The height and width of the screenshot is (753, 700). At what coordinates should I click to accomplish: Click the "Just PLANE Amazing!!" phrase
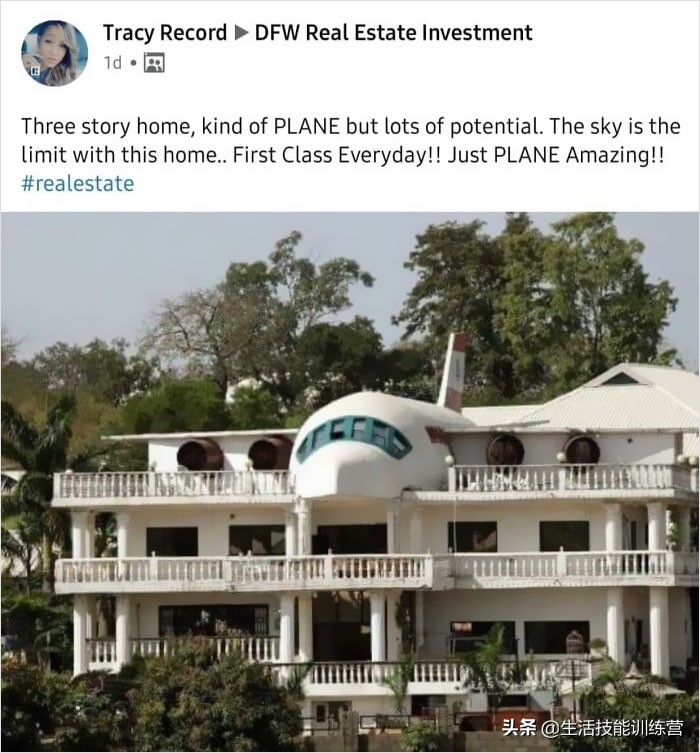[x=555, y=155]
